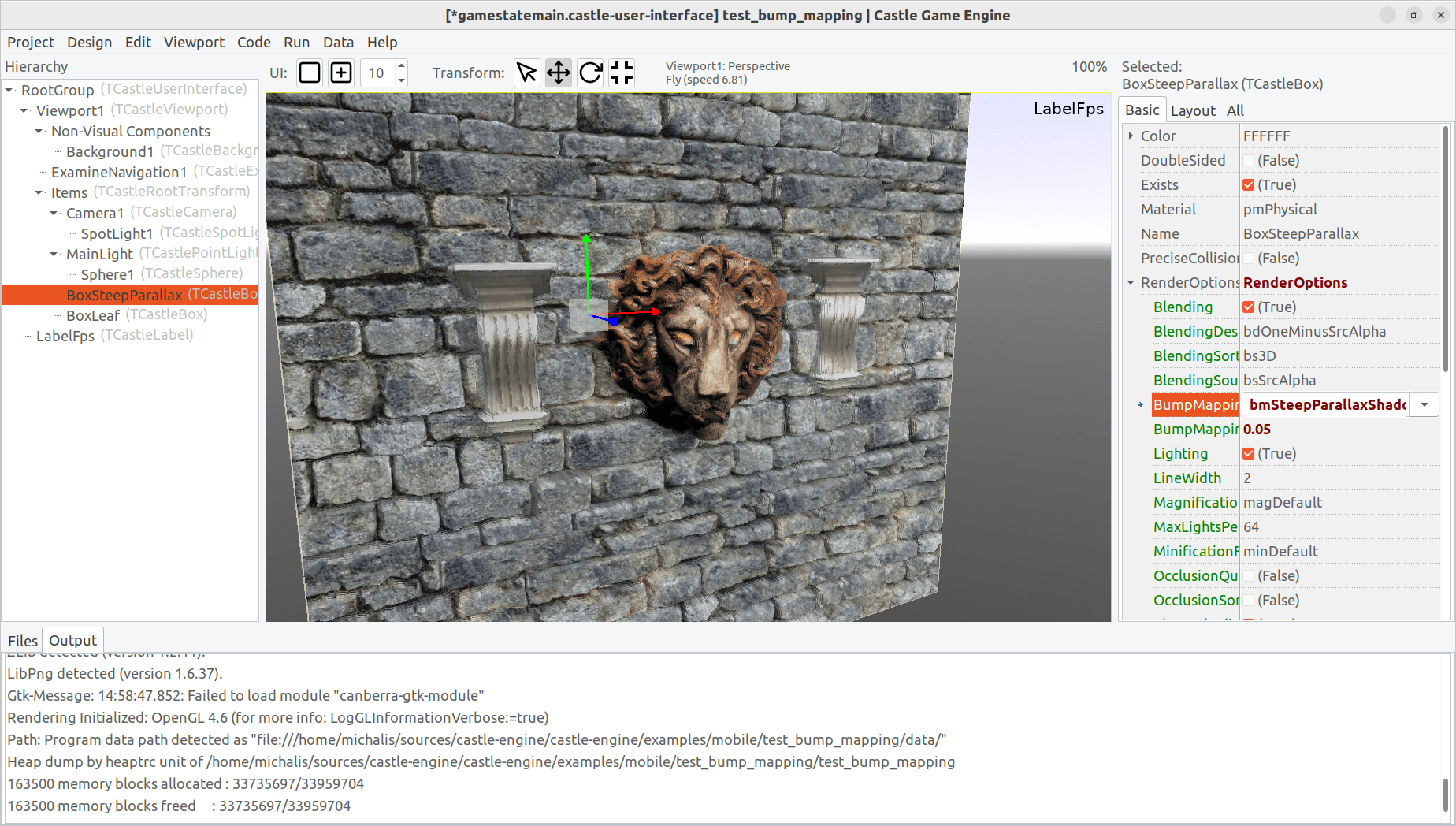The width and height of the screenshot is (1456, 826).
Task: Switch to the Layout tab
Action: pyautogui.click(x=1193, y=110)
